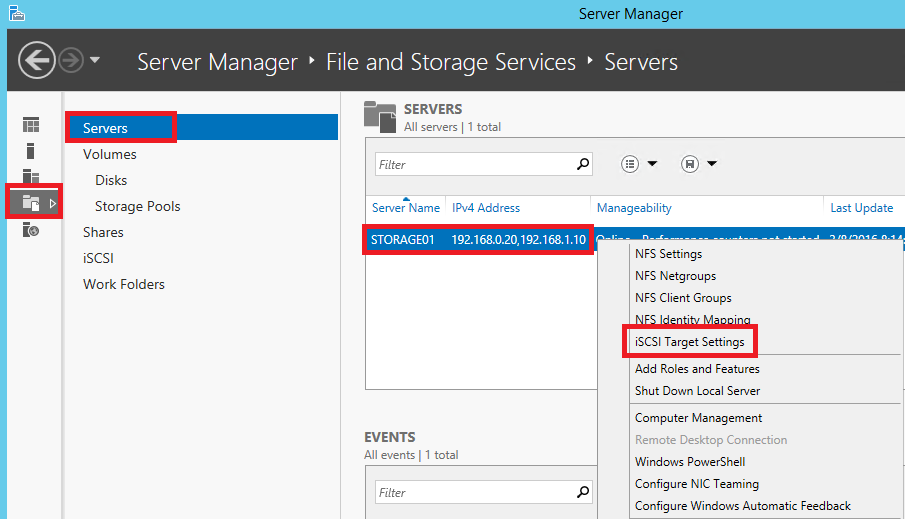Open the Disks page
The height and width of the screenshot is (519, 905).
click(x=111, y=180)
